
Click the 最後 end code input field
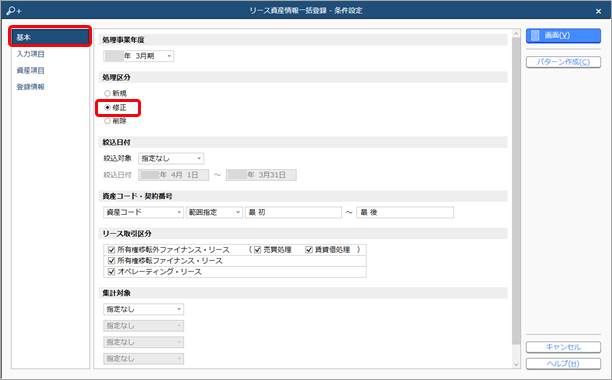point(405,212)
